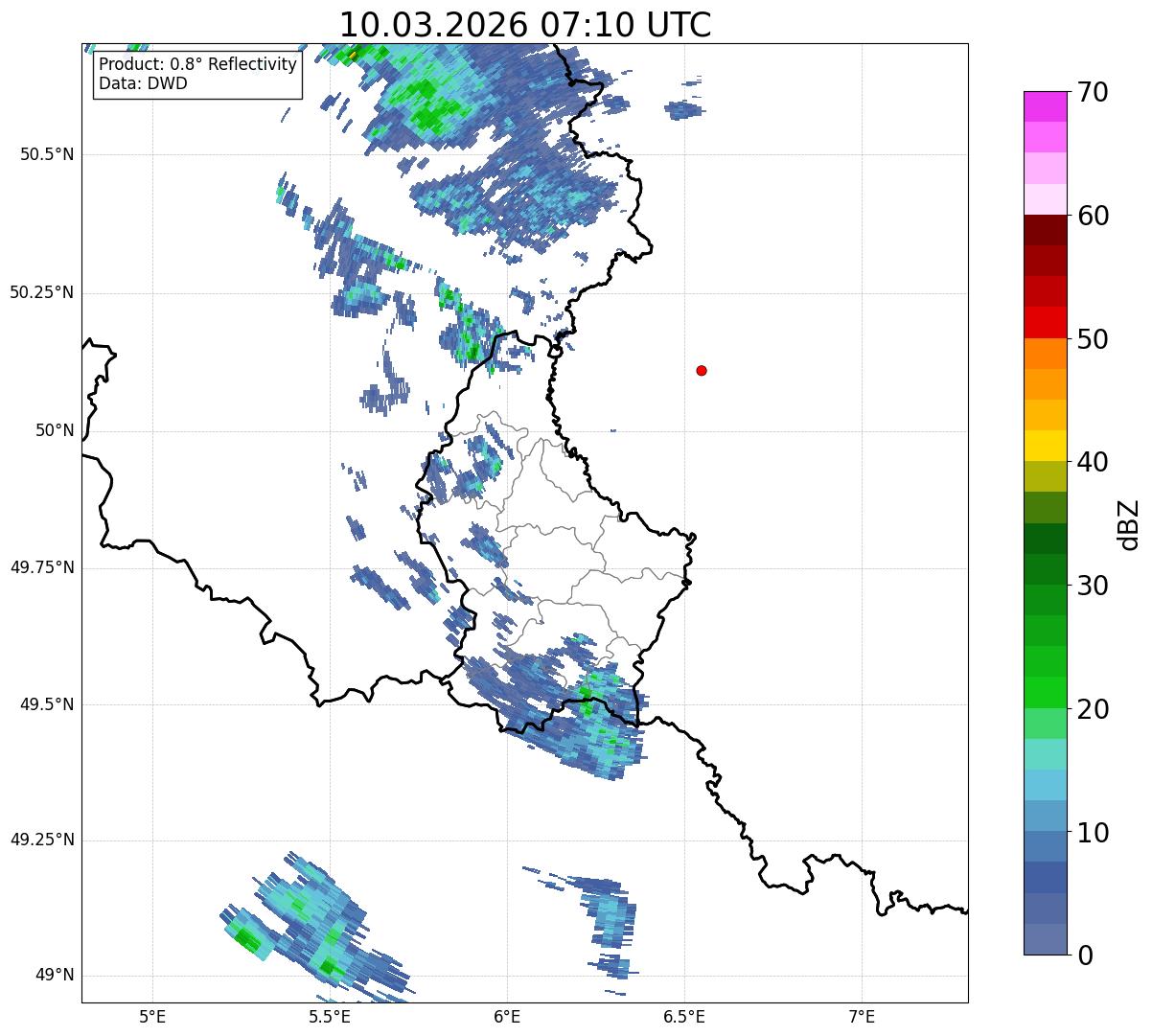This screenshot has height=1036, width=1152.
Task: Click the 50.5°N latitude label
Action: click(x=46, y=155)
